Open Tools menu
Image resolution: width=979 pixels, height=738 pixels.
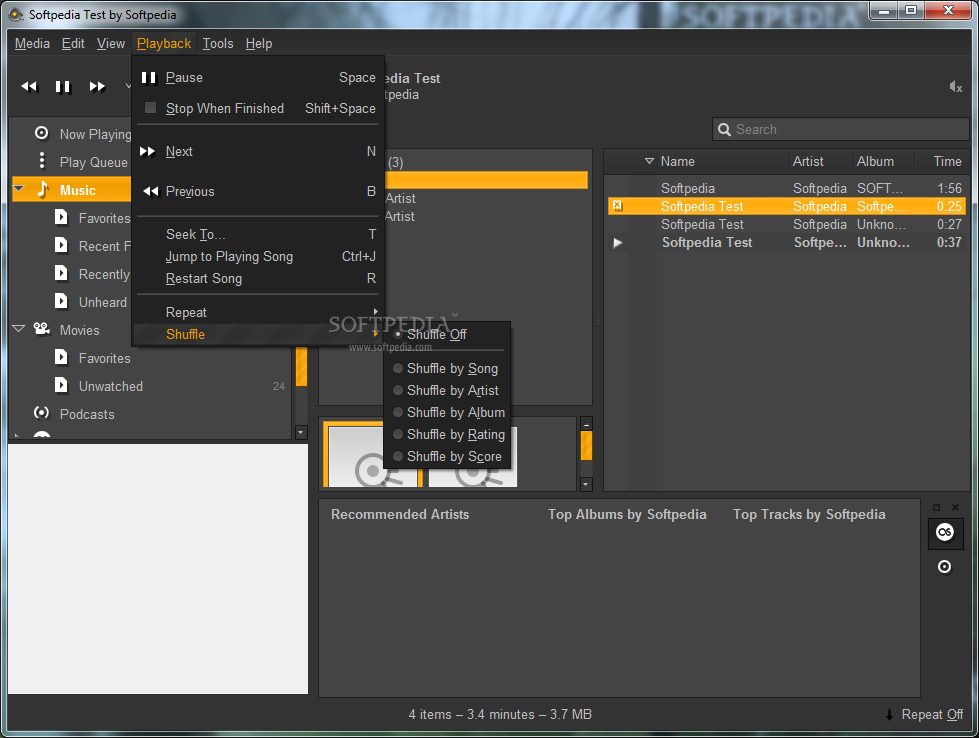click(x=218, y=44)
